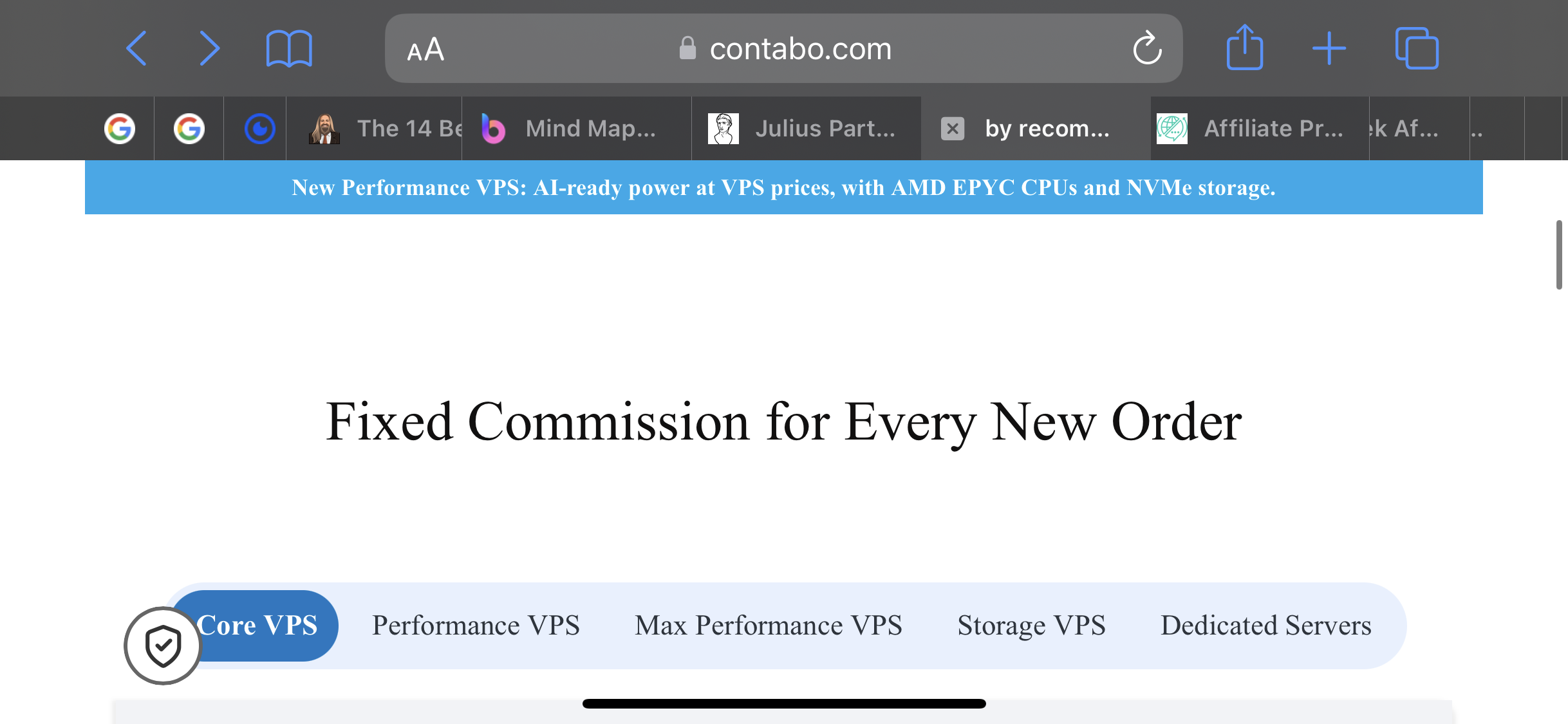
Task: Go back using the Safari back arrow
Action: coord(136,48)
